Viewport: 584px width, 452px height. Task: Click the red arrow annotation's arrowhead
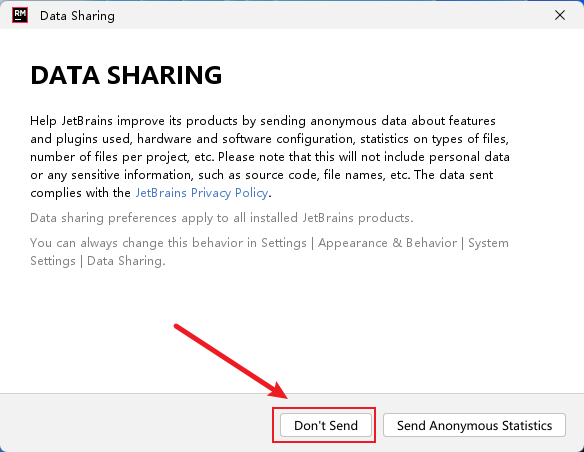[279, 389]
